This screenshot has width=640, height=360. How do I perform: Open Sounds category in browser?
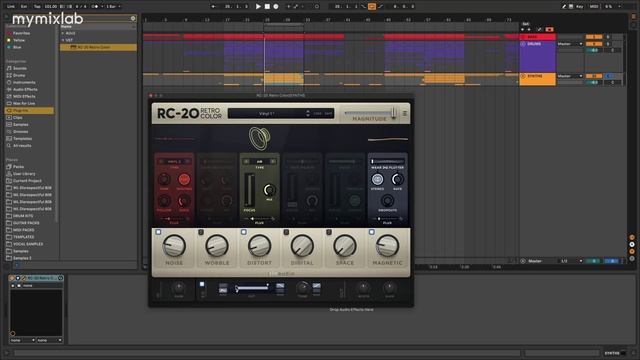pyautogui.click(x=20, y=68)
